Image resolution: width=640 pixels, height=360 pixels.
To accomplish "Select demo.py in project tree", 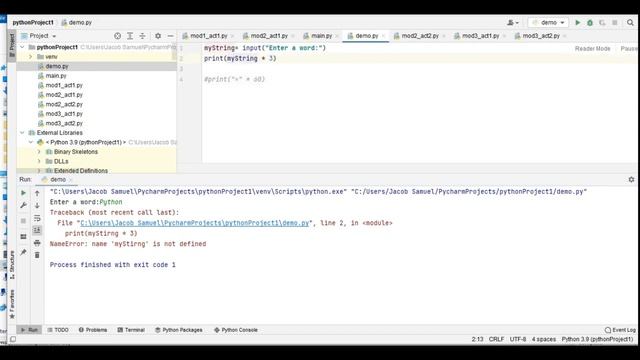I will pos(57,66).
